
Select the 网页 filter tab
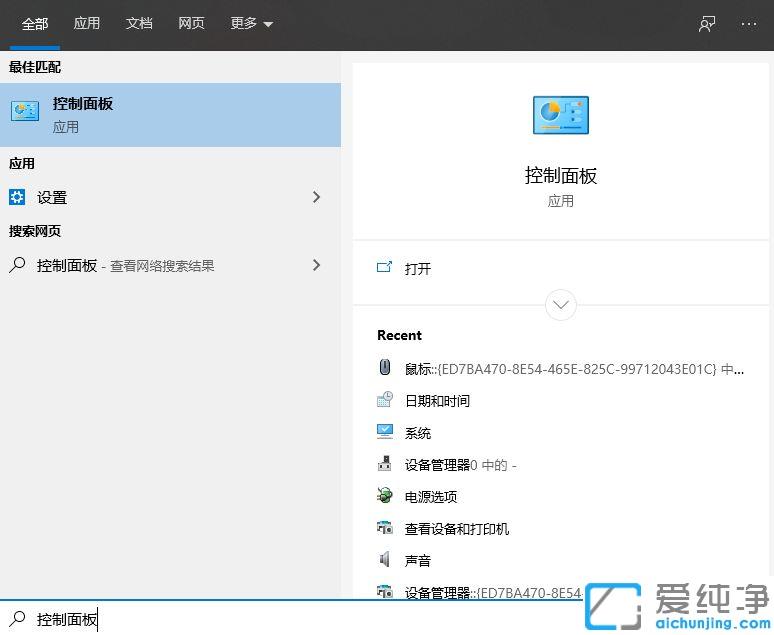pos(191,24)
